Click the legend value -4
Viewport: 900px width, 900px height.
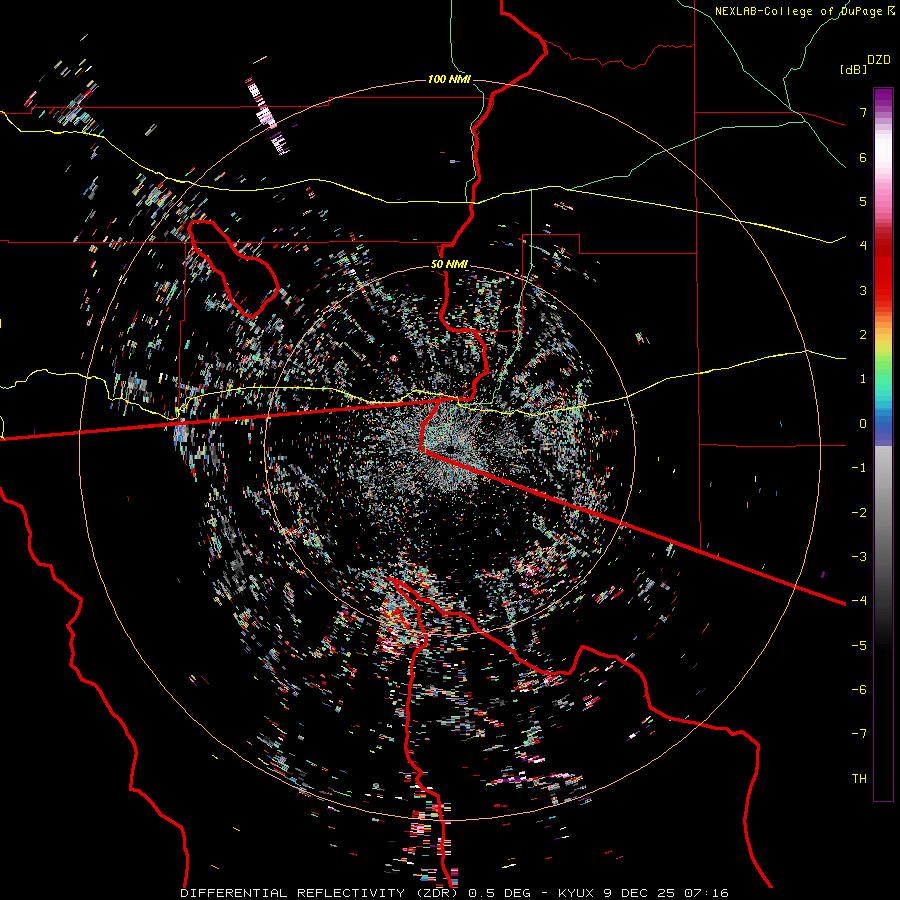[859, 601]
